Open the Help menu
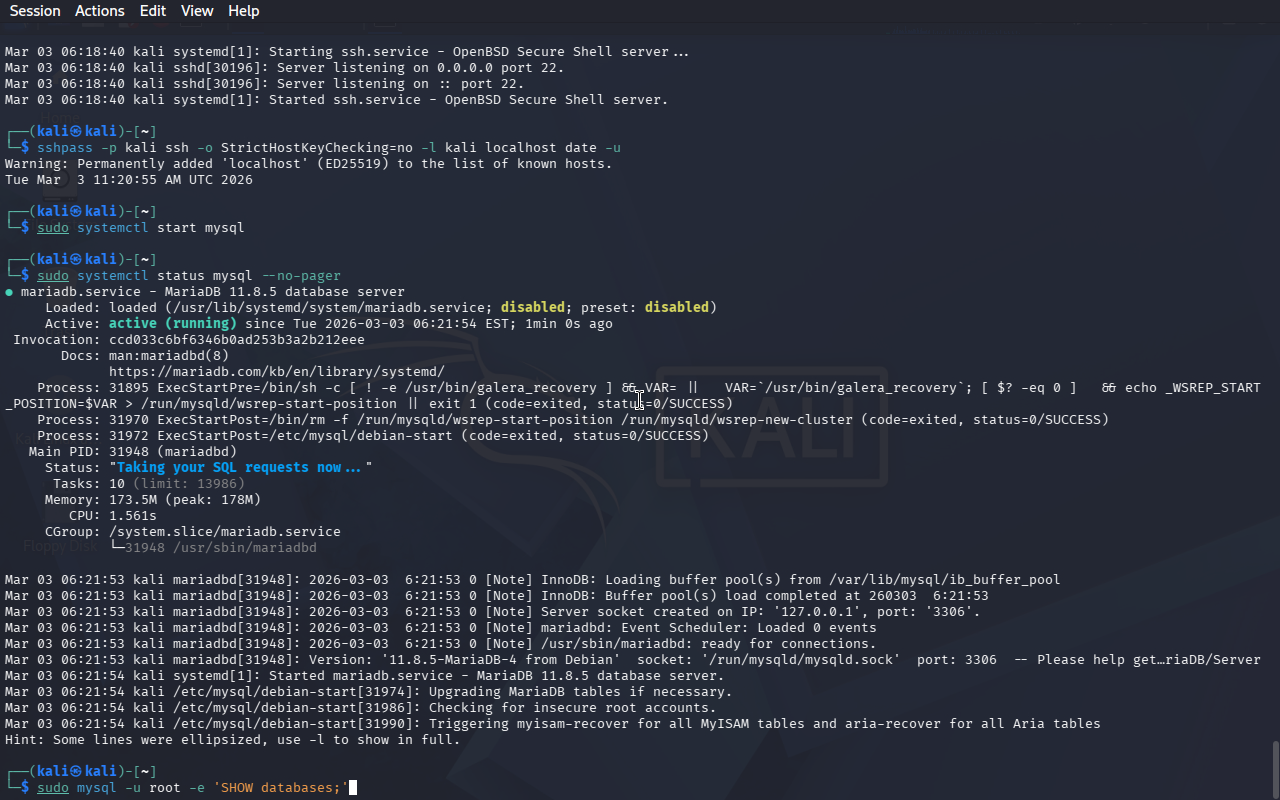Viewport: 1280px width, 800px height. click(x=243, y=11)
